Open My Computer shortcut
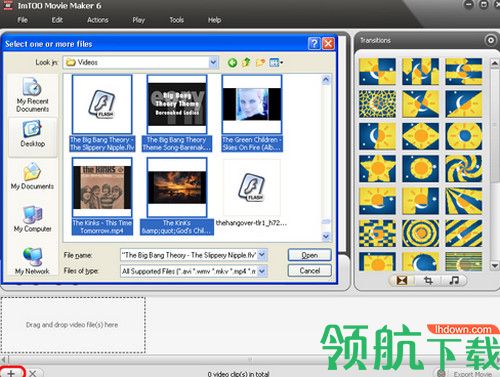 (32, 219)
